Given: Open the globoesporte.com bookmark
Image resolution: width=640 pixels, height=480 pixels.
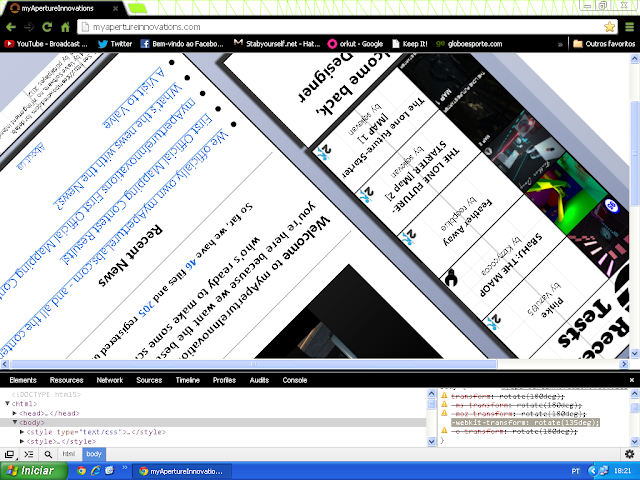Looking at the screenshot, I should point(469,44).
